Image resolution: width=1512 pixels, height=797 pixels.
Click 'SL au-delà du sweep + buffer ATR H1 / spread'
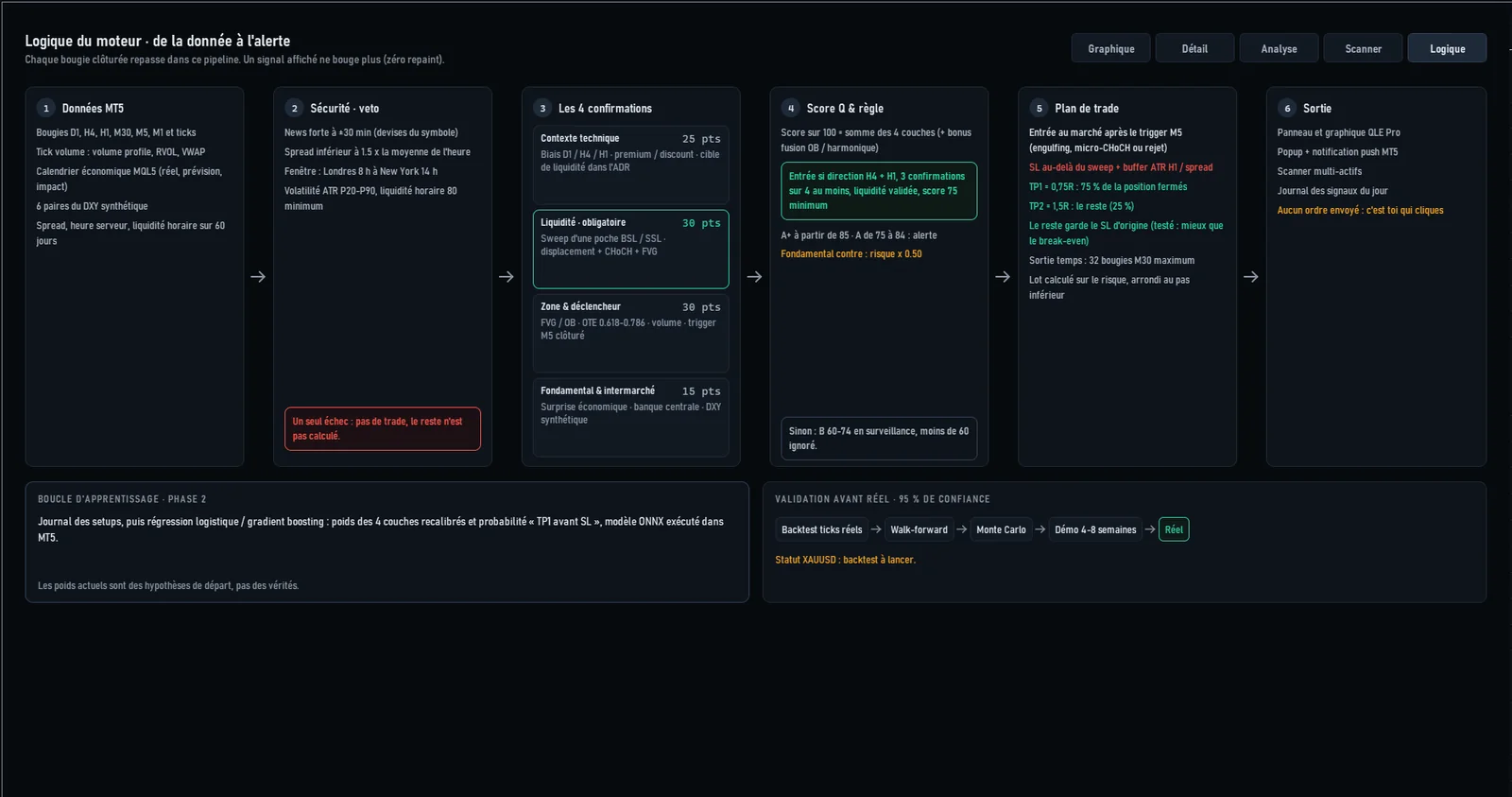point(1121,167)
